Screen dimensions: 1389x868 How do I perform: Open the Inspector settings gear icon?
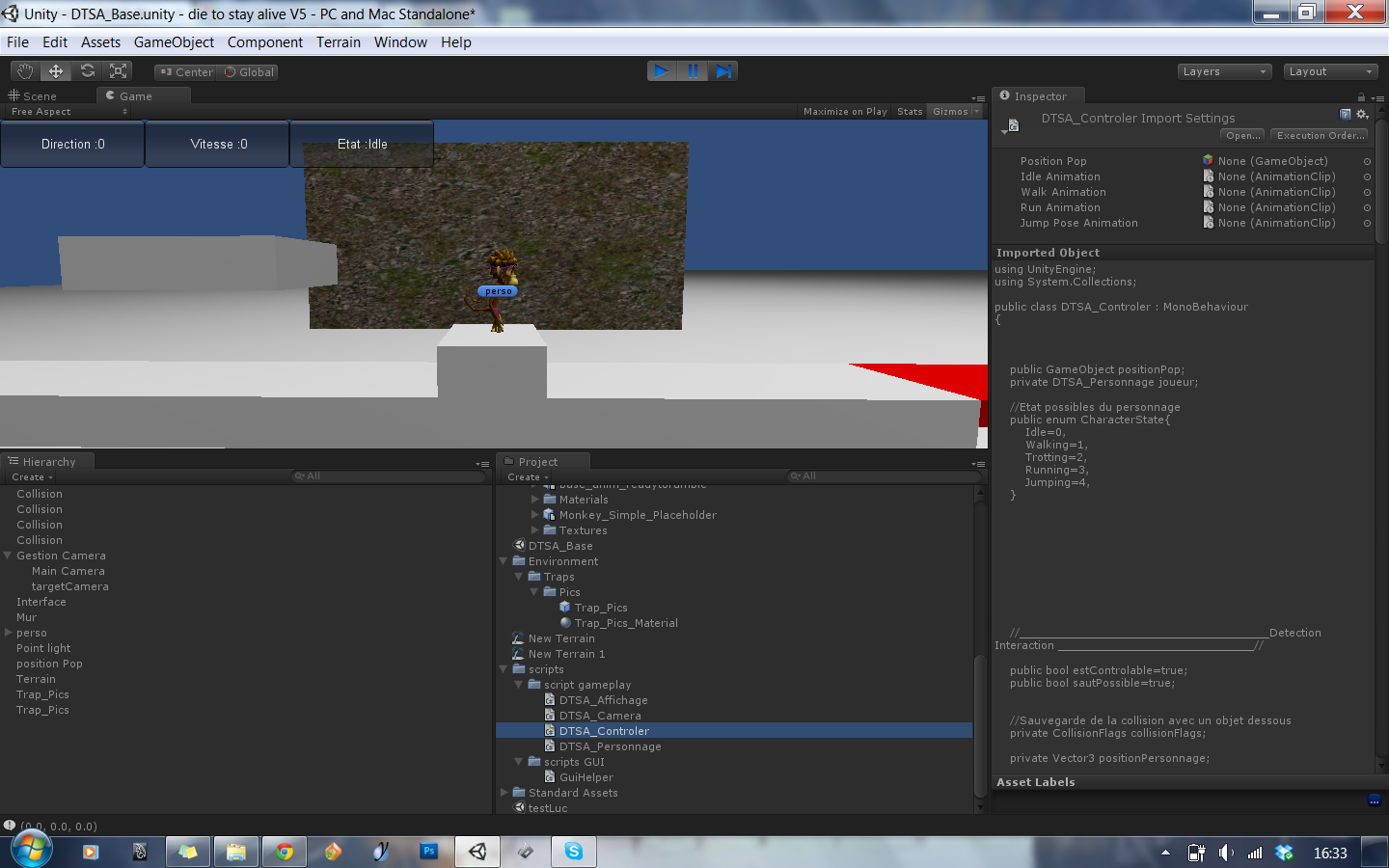point(1362,115)
